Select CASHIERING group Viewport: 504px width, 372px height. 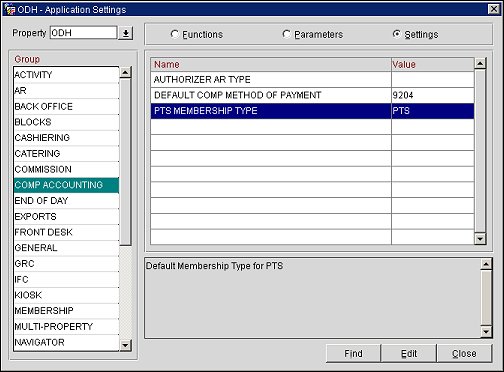tap(66, 138)
